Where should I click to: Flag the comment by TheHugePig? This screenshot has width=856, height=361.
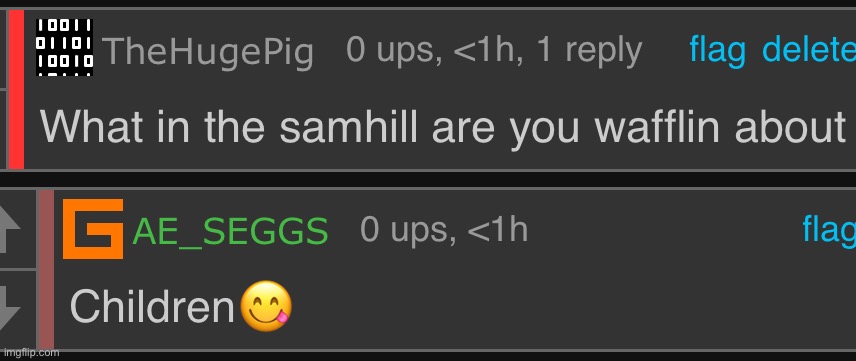coord(717,51)
